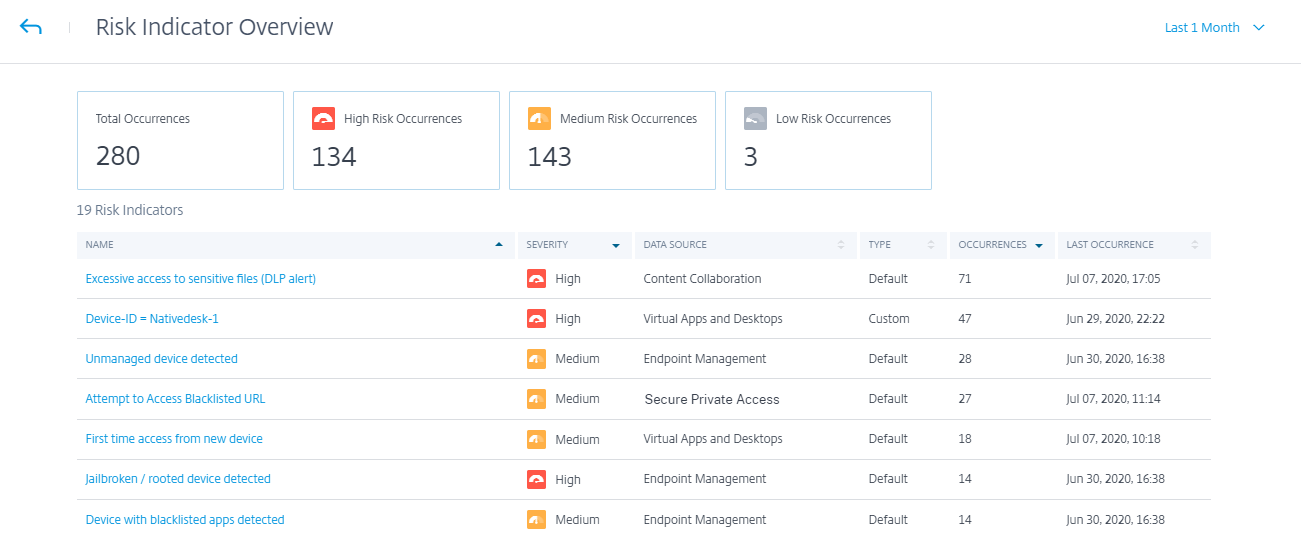Click the severity icon in the Device-ID Nativedesk-1 row
The image size is (1301, 539).
[x=536, y=319]
